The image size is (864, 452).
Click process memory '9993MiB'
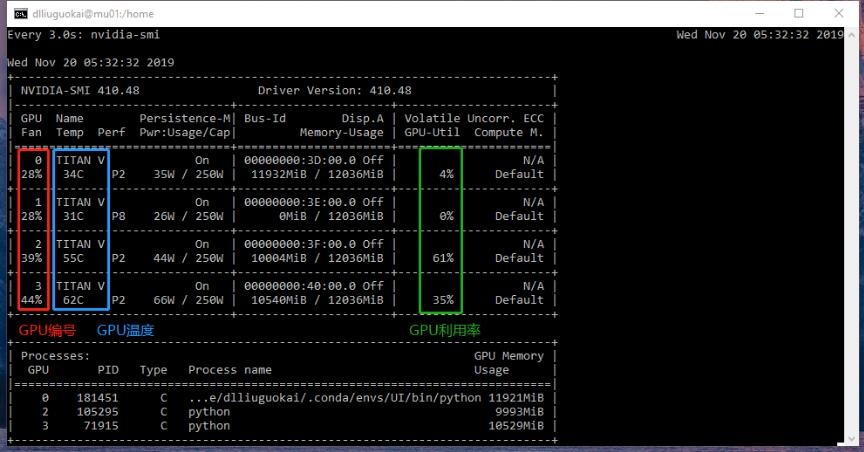tap(519, 412)
